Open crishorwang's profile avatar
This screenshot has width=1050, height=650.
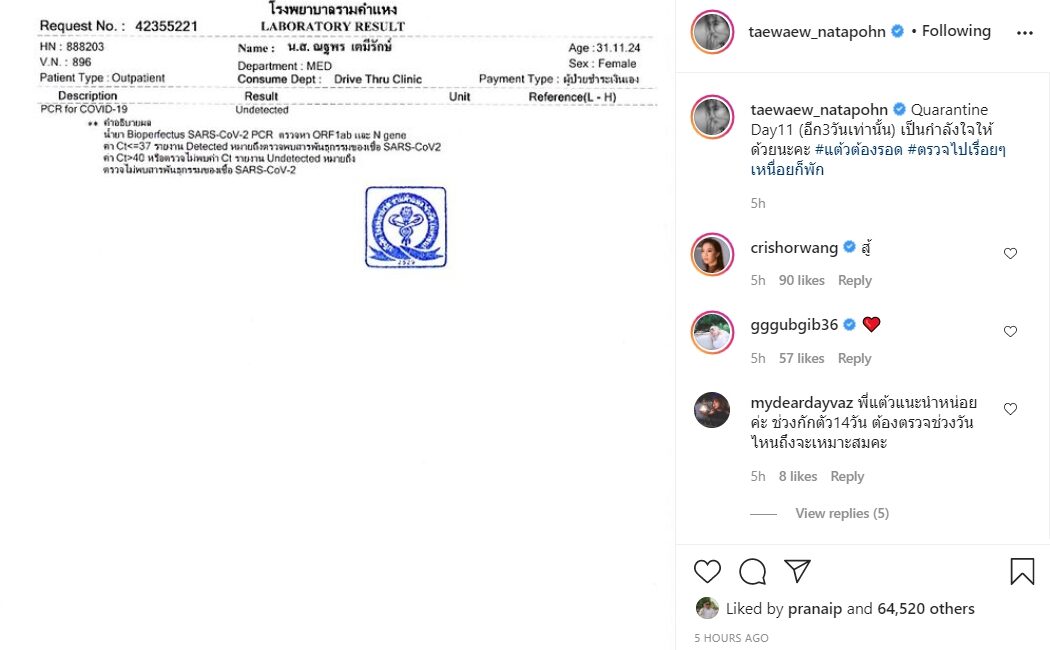click(x=712, y=254)
